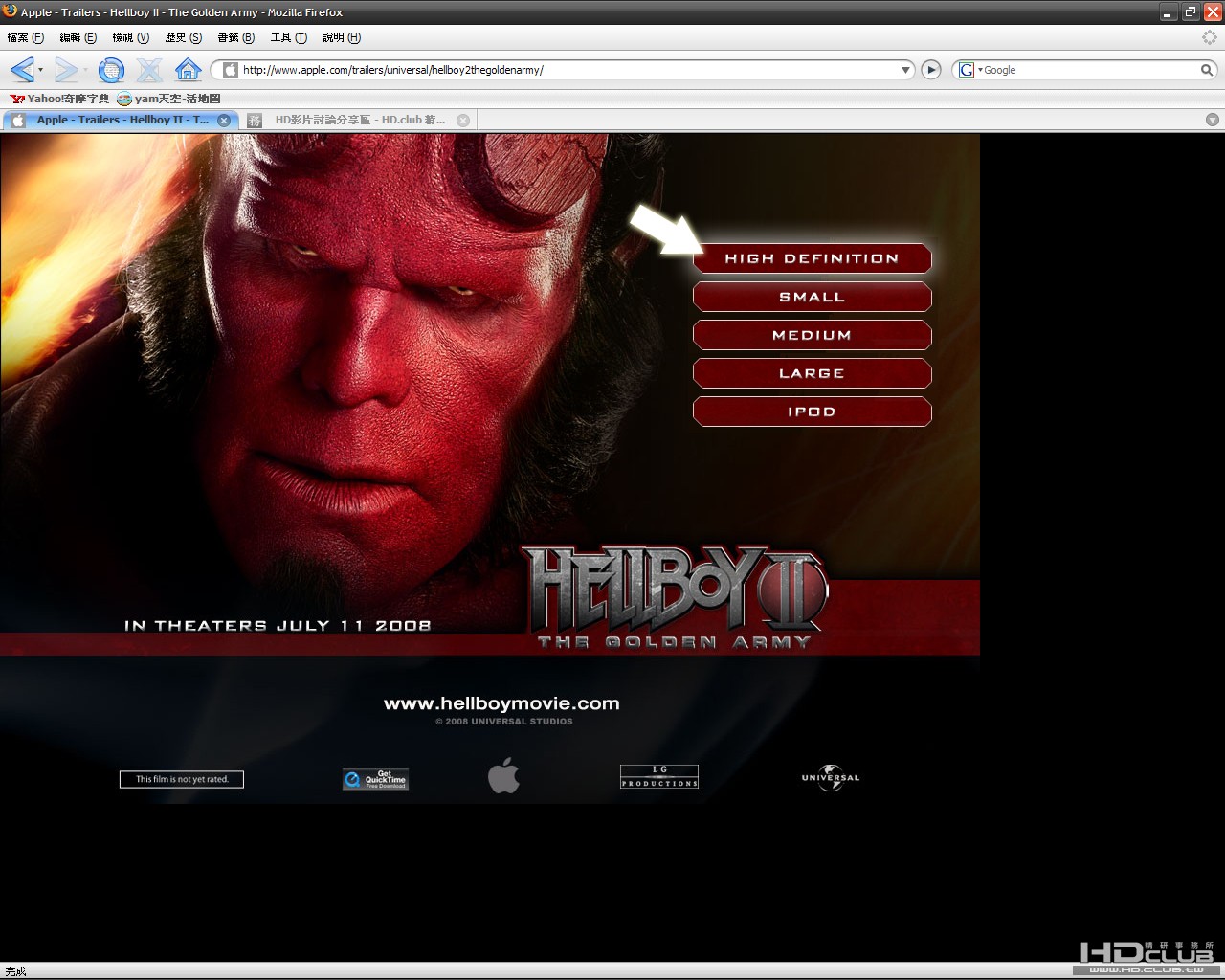The height and width of the screenshot is (980, 1225).
Task: Restore down the Firefox window
Action: 1191,12
